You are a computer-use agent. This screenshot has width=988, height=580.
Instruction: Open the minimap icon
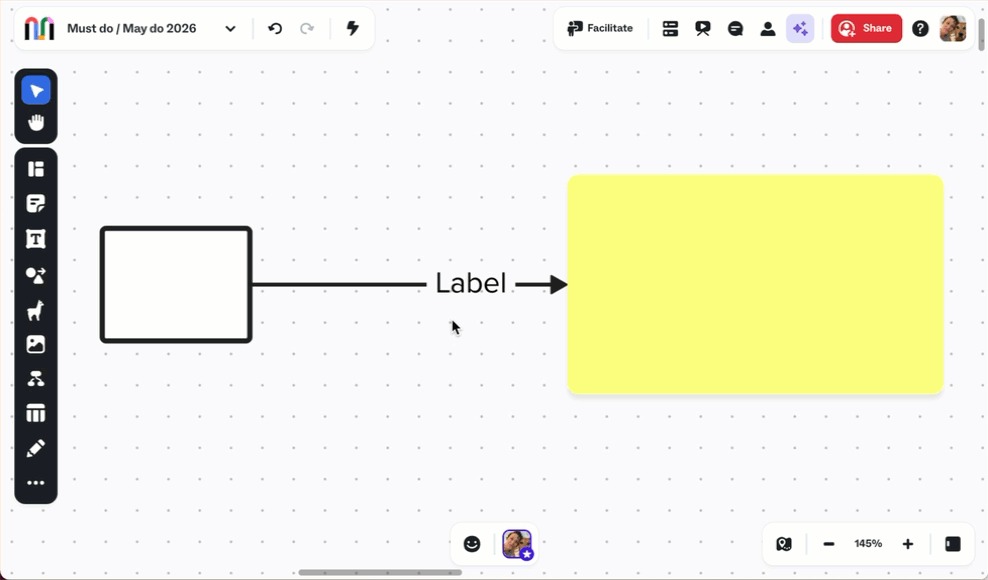(784, 544)
